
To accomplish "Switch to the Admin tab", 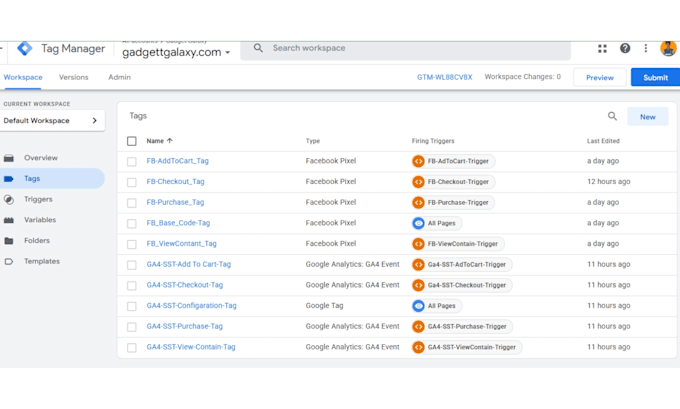I will 119,77.
